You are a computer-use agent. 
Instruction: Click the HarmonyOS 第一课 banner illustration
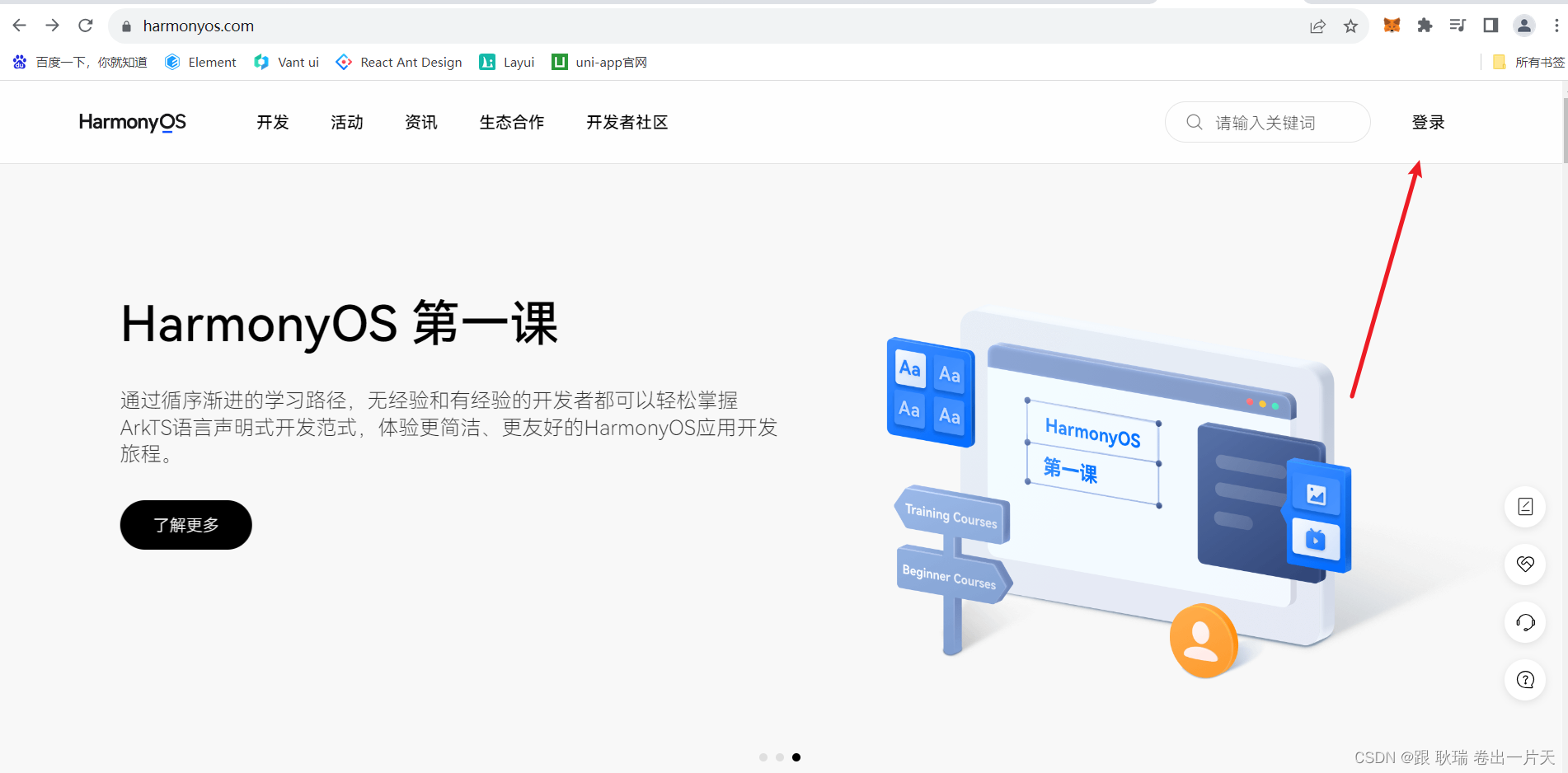click(x=1120, y=494)
